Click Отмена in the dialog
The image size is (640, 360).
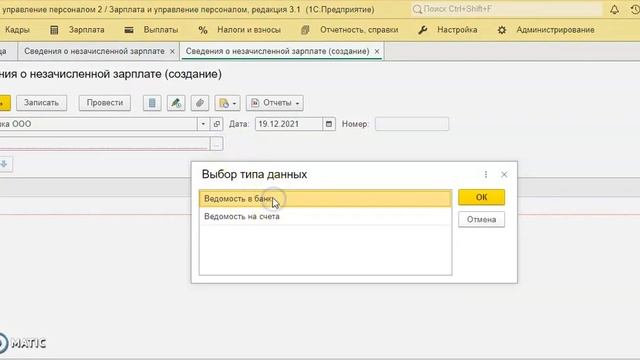[x=481, y=220]
